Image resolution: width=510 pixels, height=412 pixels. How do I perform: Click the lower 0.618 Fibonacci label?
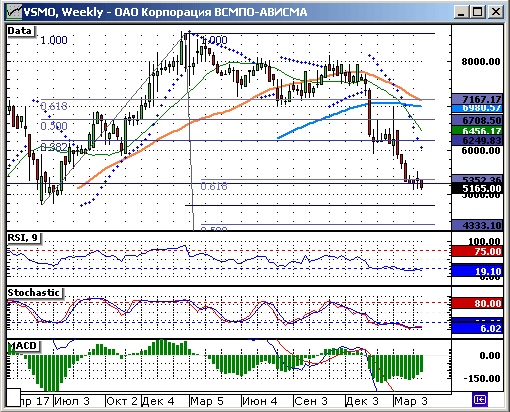pos(214,186)
